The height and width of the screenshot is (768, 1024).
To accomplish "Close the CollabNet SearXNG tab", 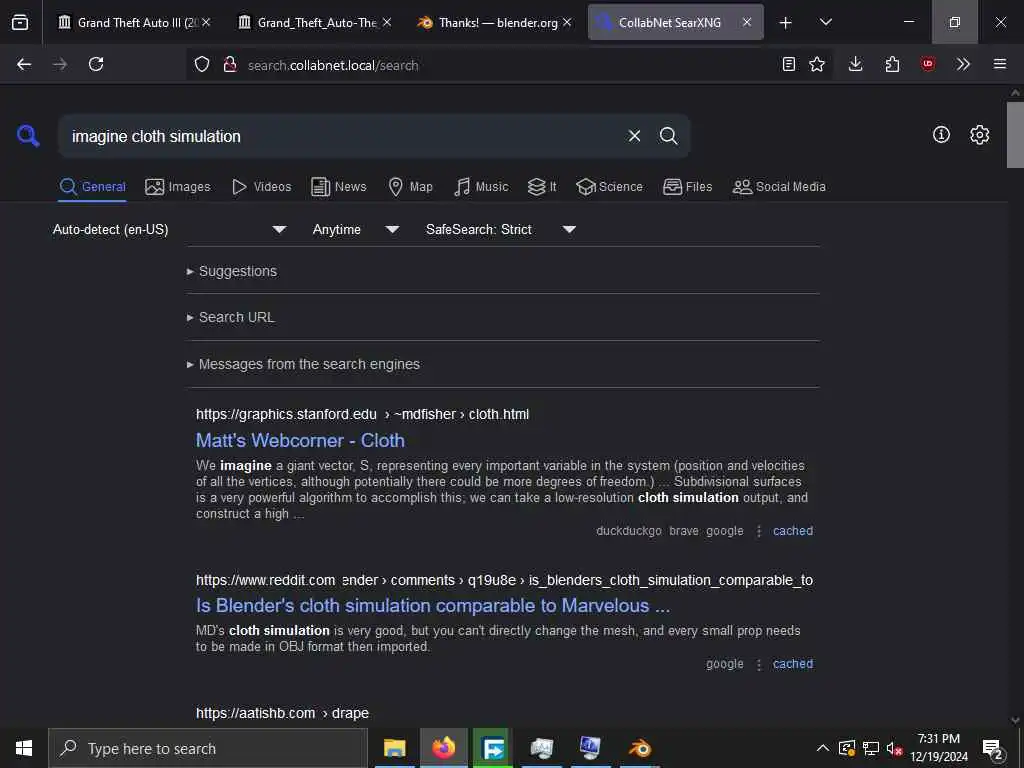I will pos(746,22).
